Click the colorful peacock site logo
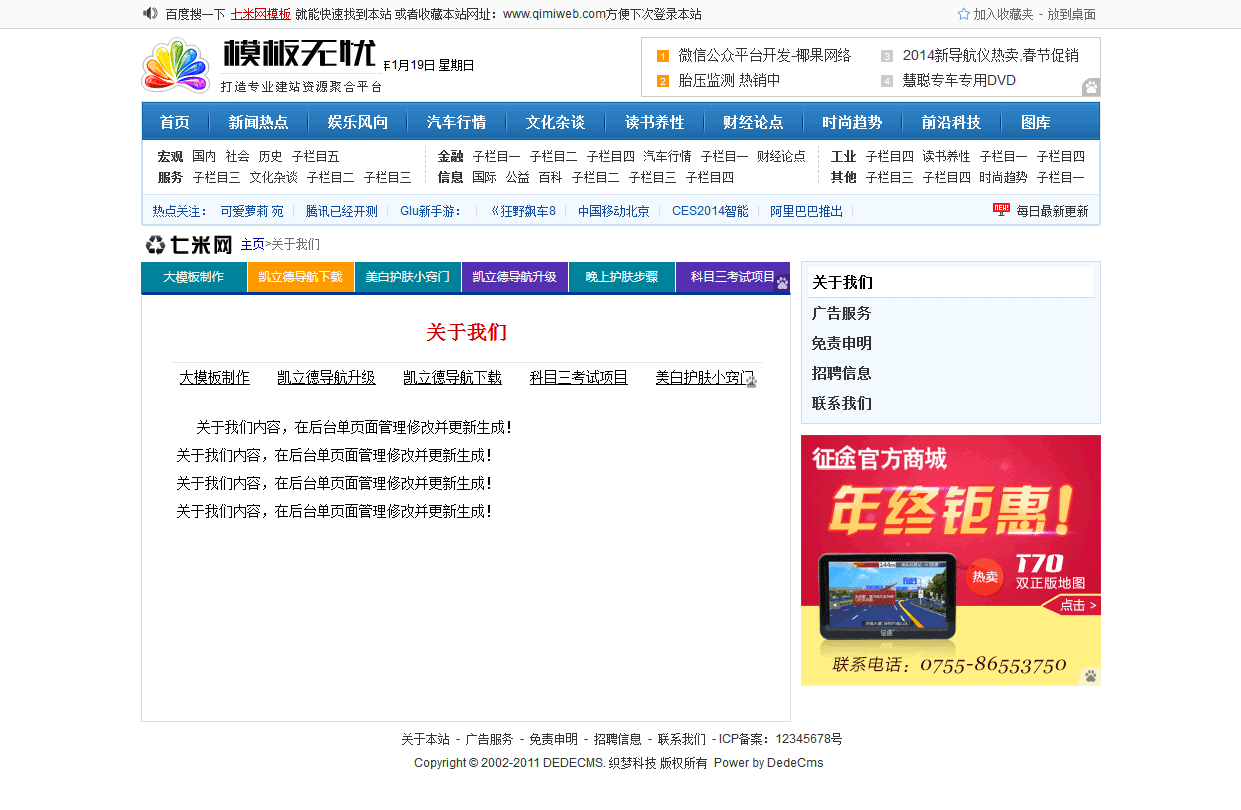1241x810 pixels. [176, 66]
